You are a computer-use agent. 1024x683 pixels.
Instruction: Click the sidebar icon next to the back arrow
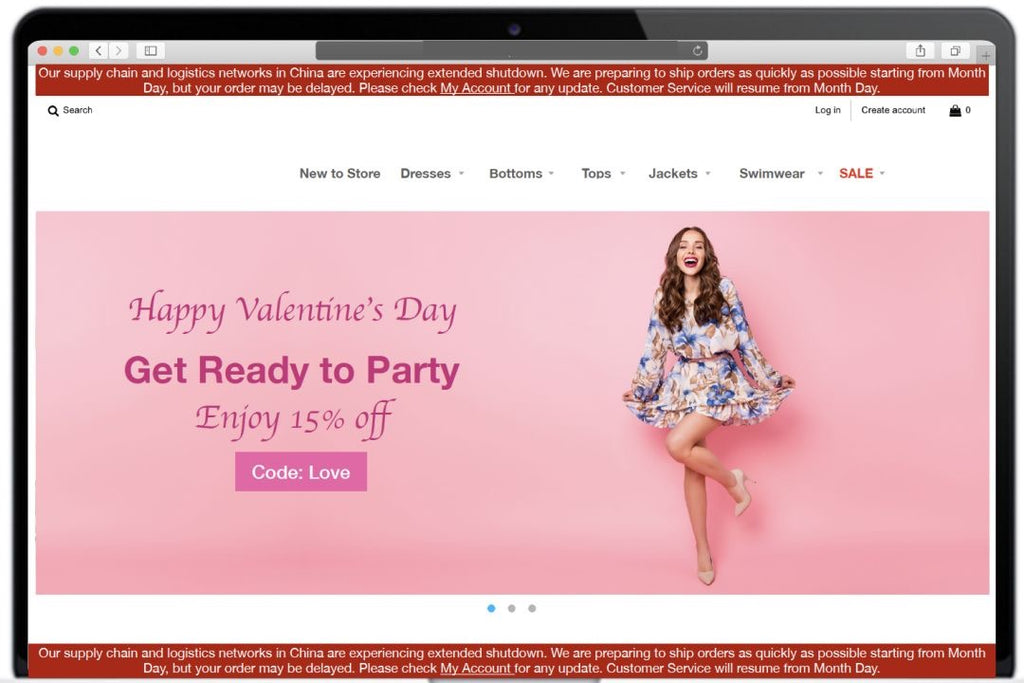150,50
